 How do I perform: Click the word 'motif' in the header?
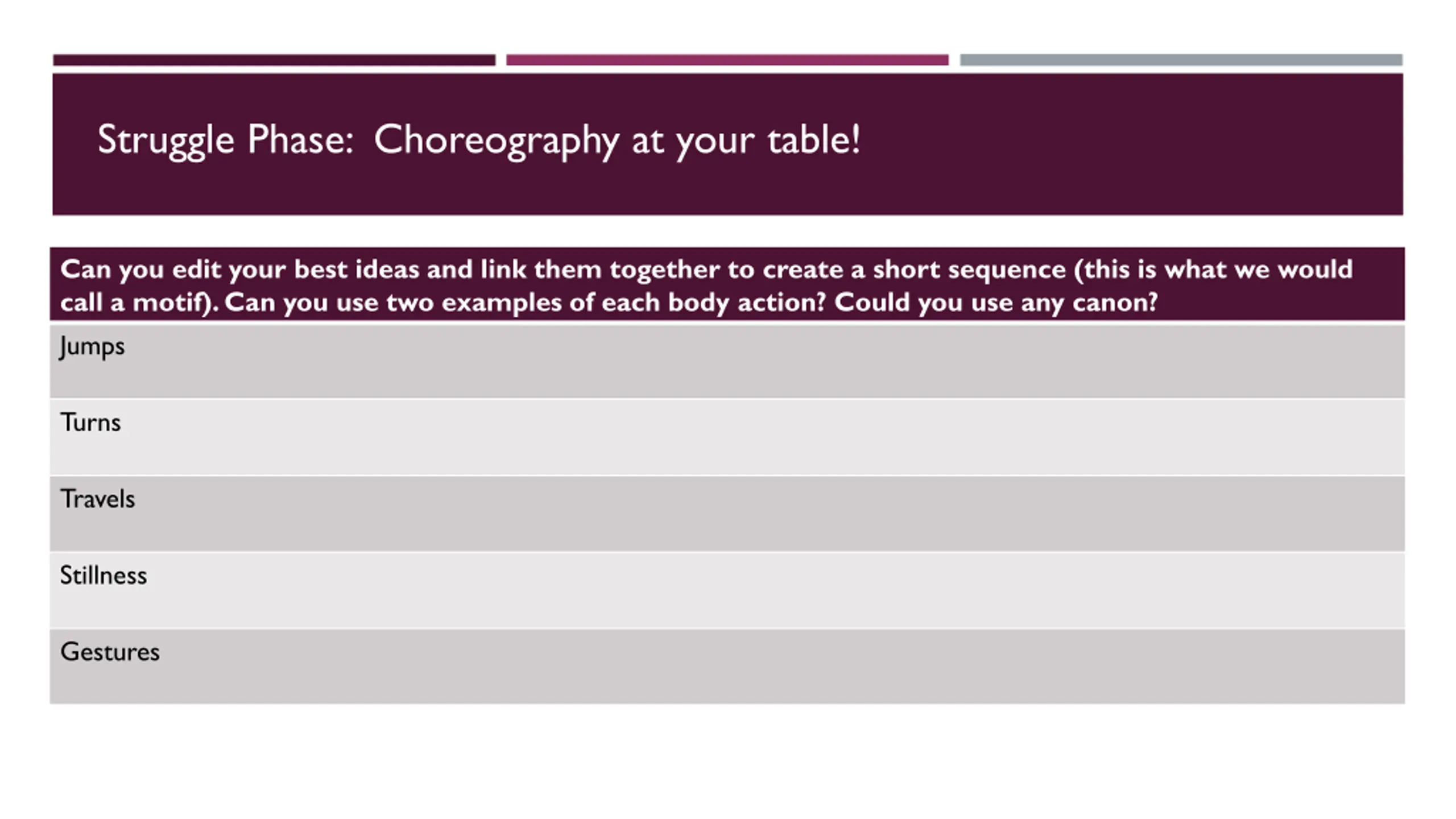171,303
